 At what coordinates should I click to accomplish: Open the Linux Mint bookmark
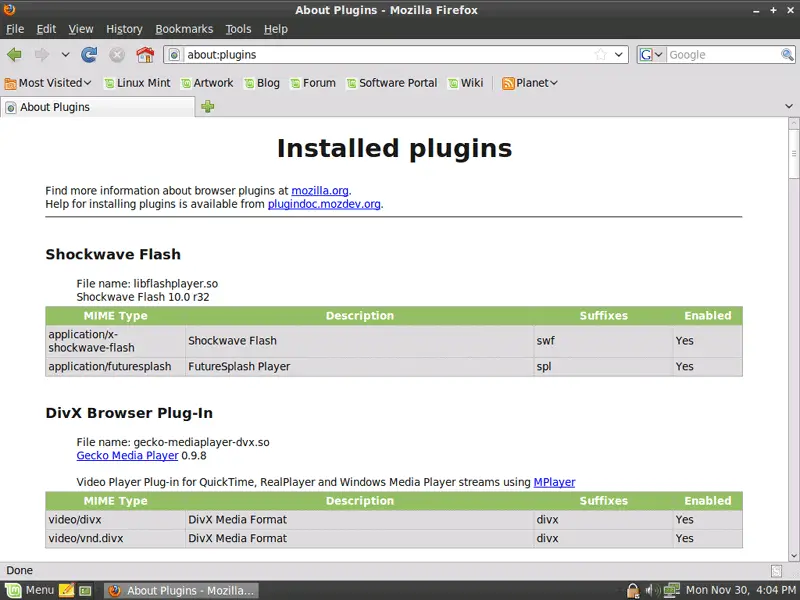(x=137, y=83)
